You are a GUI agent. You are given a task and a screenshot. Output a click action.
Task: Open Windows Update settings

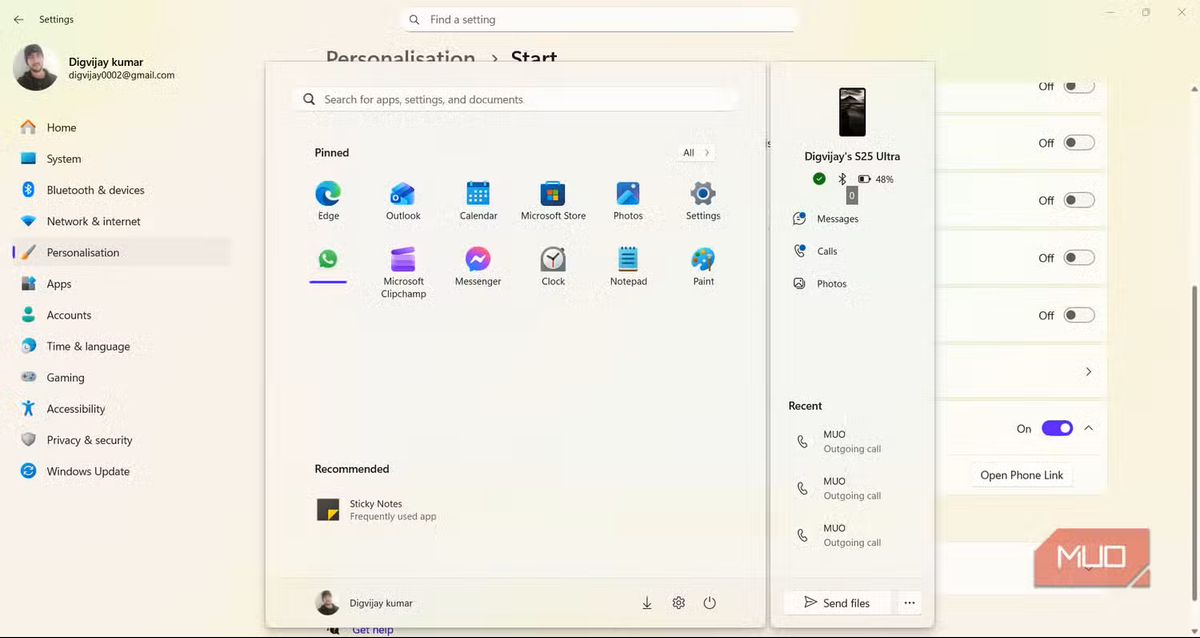pyautogui.click(x=120, y=471)
